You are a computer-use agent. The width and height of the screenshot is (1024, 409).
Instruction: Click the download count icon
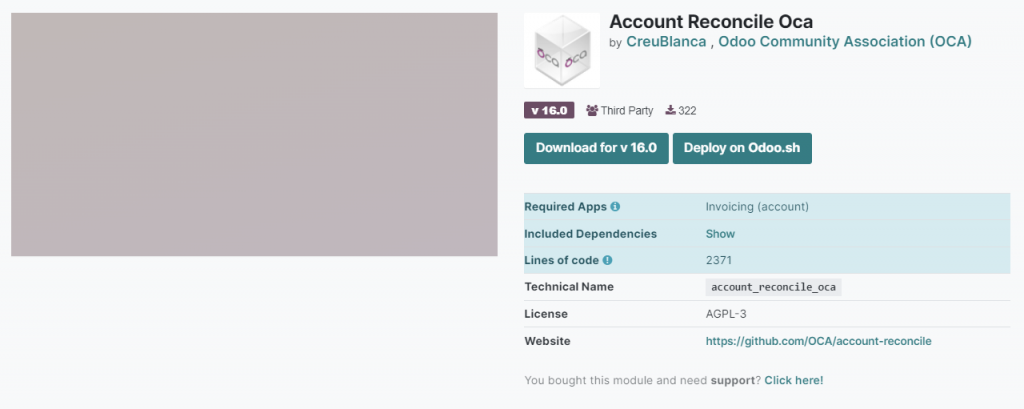671,110
